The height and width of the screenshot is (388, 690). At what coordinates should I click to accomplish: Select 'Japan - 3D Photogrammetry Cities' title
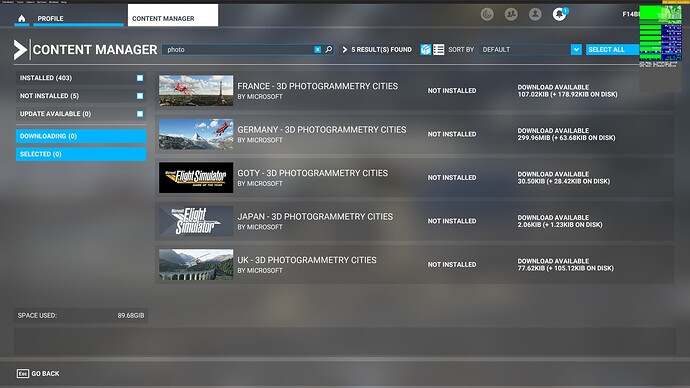(315, 217)
